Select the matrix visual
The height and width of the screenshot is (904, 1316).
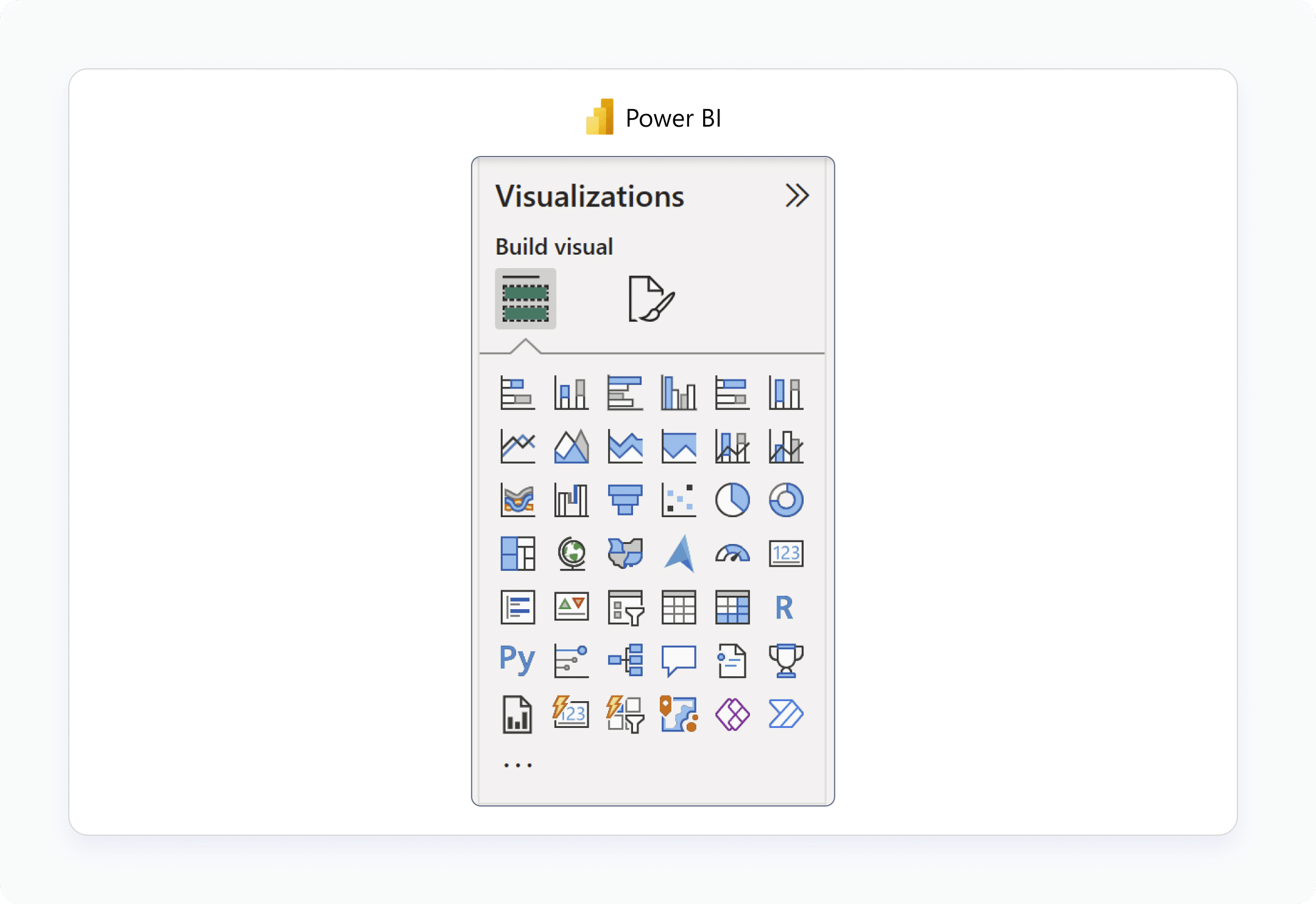coord(732,607)
